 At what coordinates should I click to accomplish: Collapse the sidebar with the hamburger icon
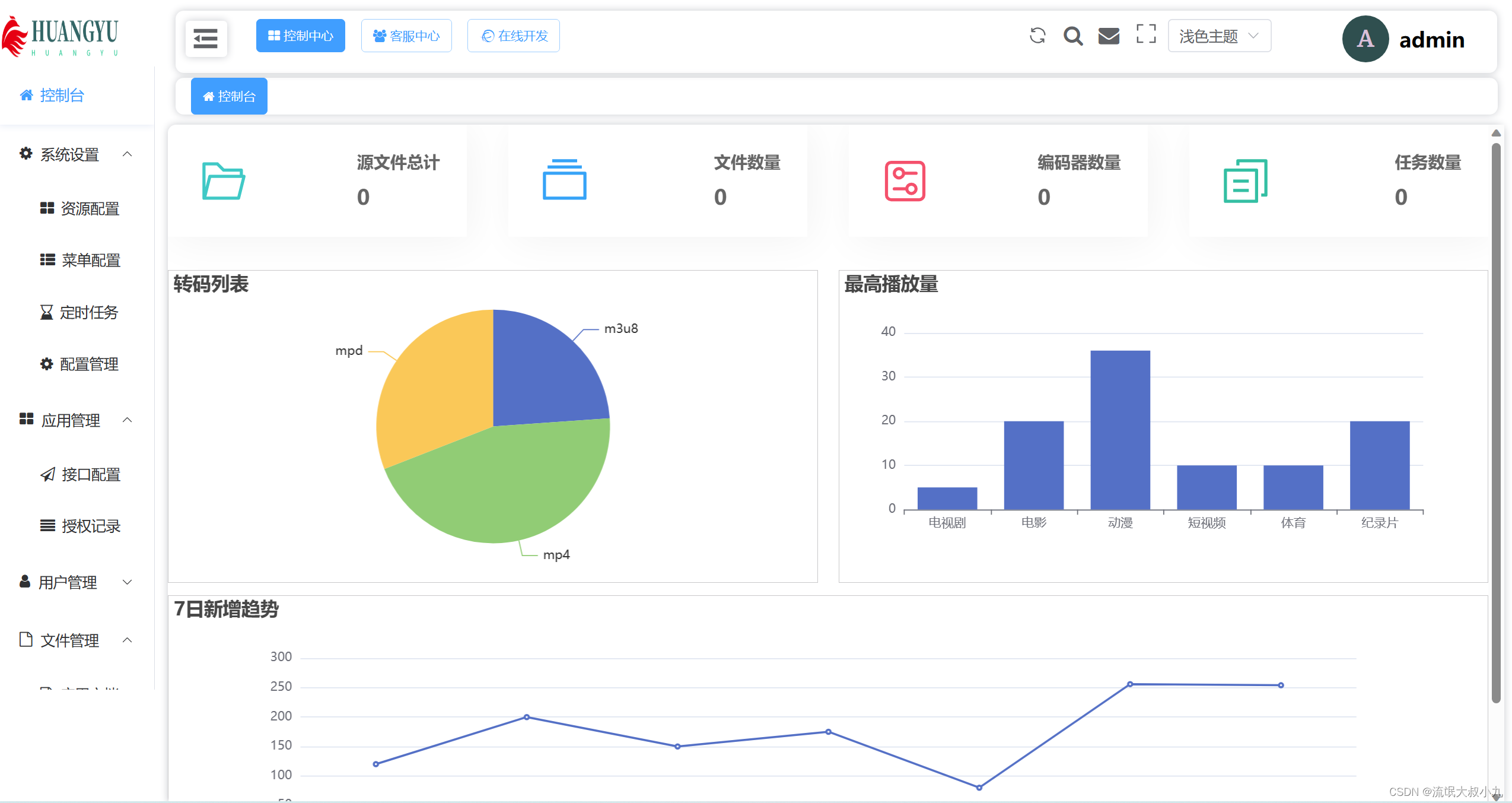tap(205, 37)
